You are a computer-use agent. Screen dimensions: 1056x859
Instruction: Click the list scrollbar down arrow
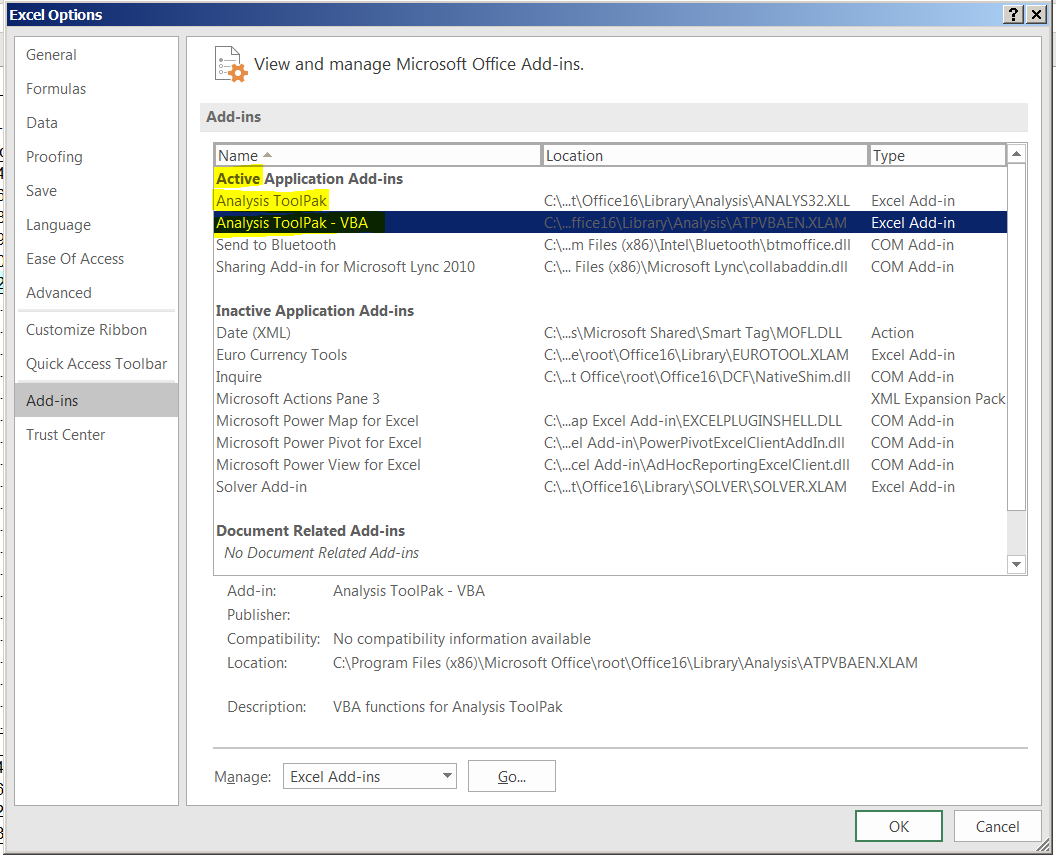1016,565
